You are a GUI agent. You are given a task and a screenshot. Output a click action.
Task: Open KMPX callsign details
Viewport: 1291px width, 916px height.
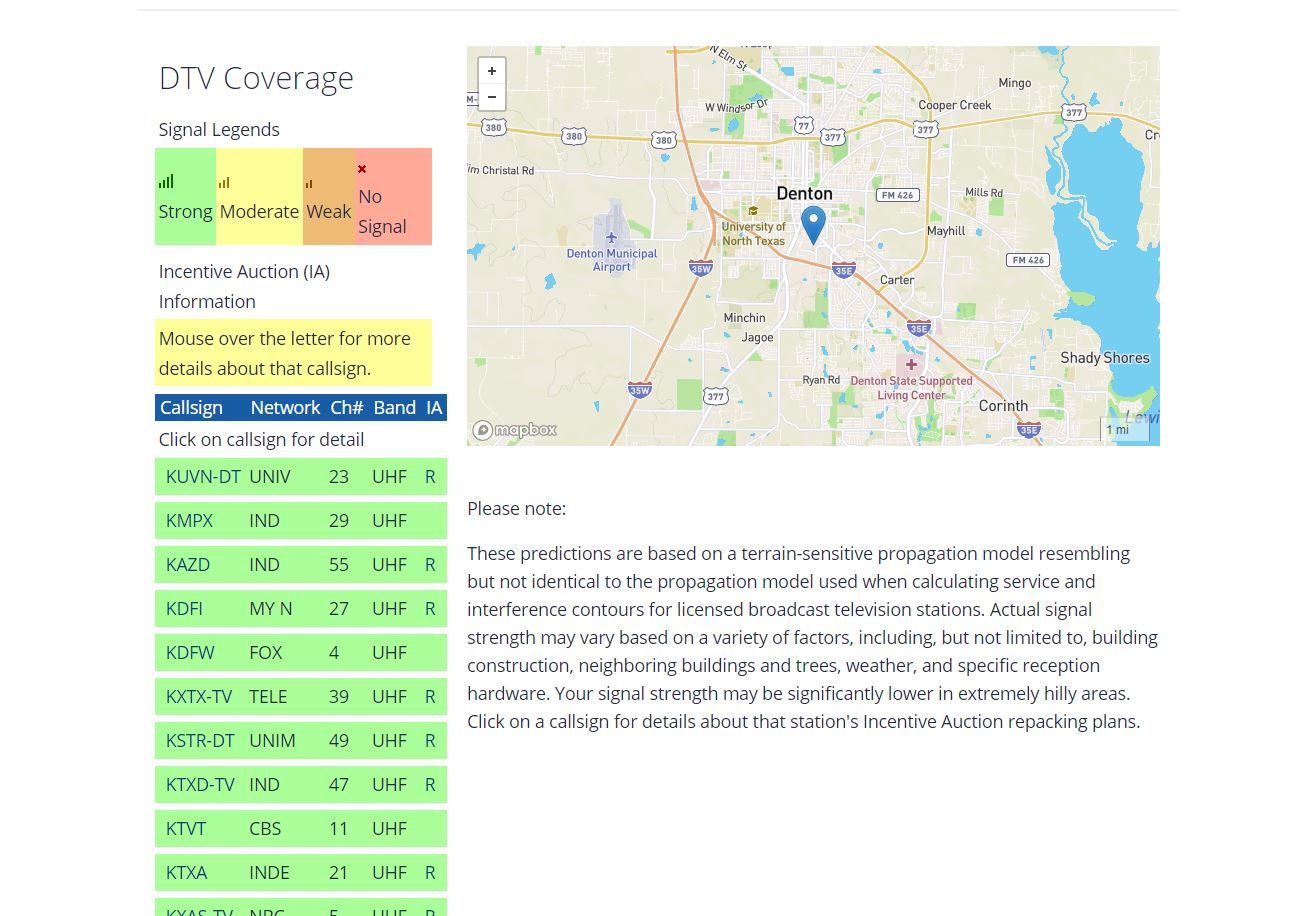[x=190, y=521]
